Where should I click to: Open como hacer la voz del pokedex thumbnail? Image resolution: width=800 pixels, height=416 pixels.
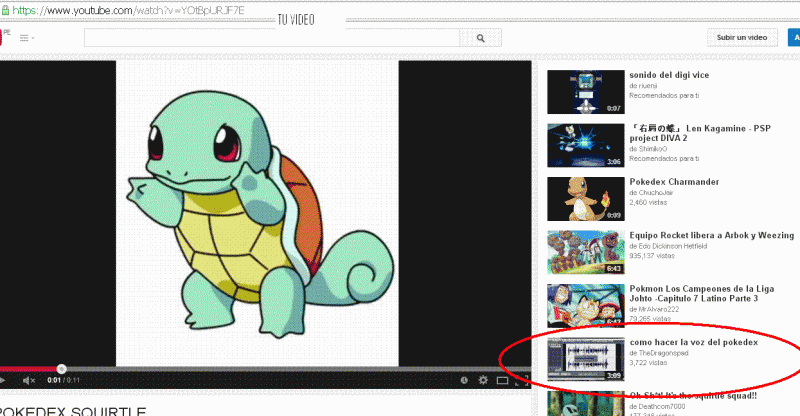pyautogui.click(x=586, y=359)
